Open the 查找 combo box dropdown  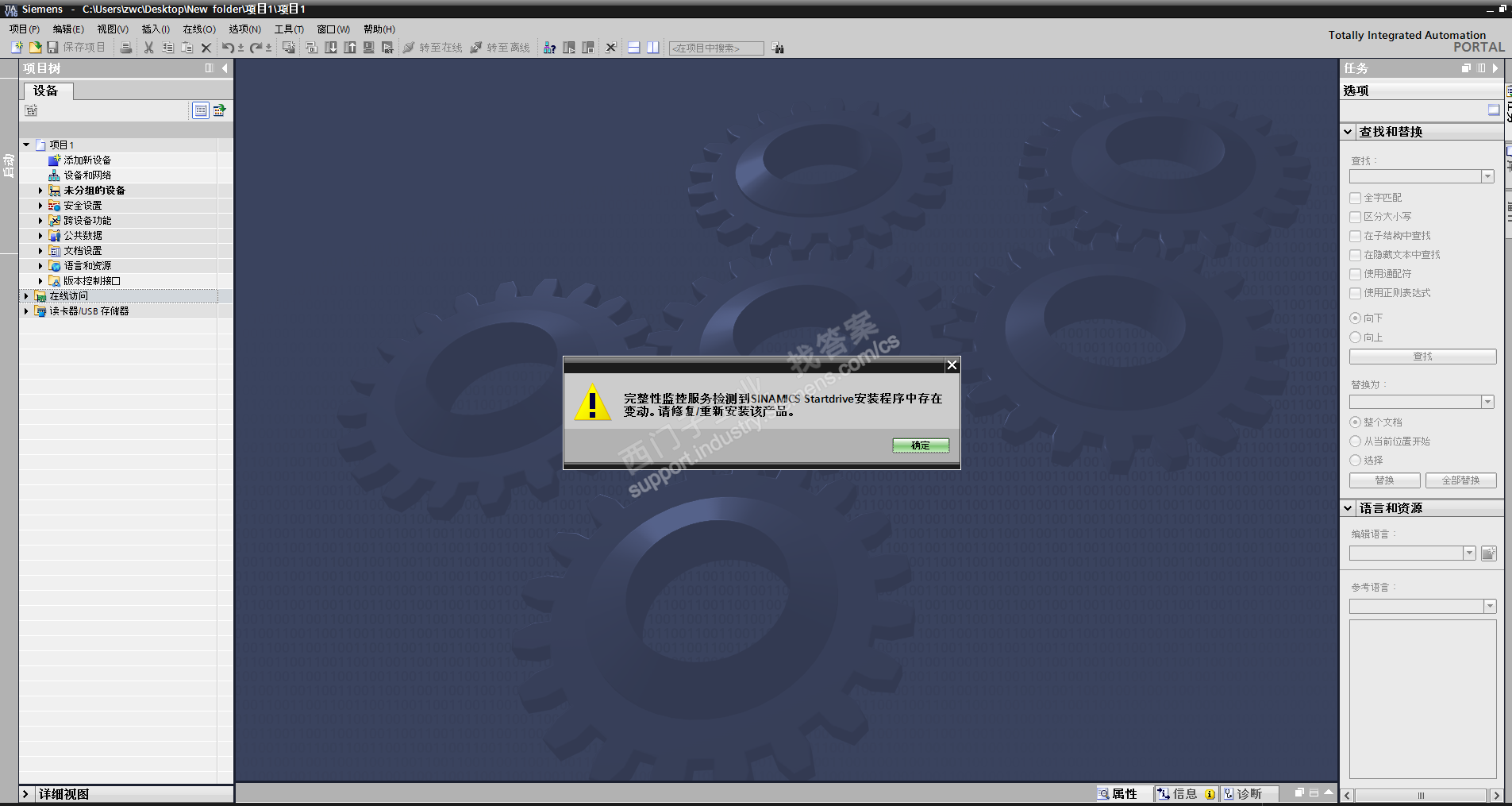(1488, 176)
